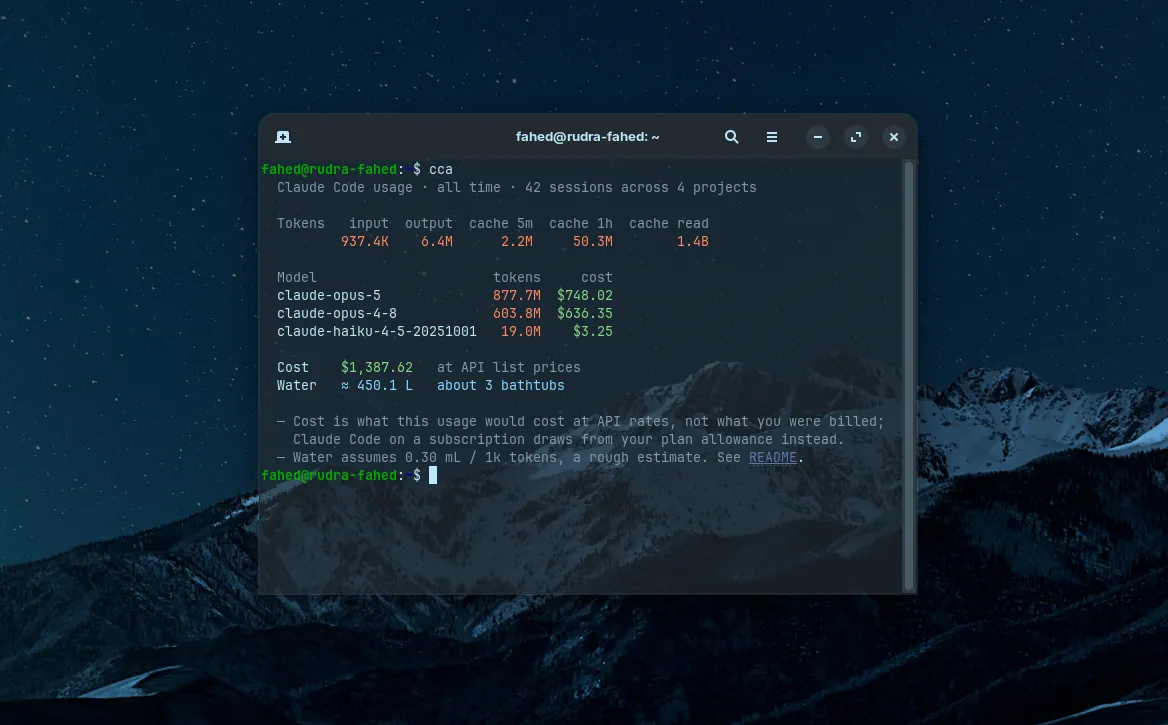The image size is (1168, 725).
Task: Click the cache 1h value 50.3M
Action: tap(593, 241)
